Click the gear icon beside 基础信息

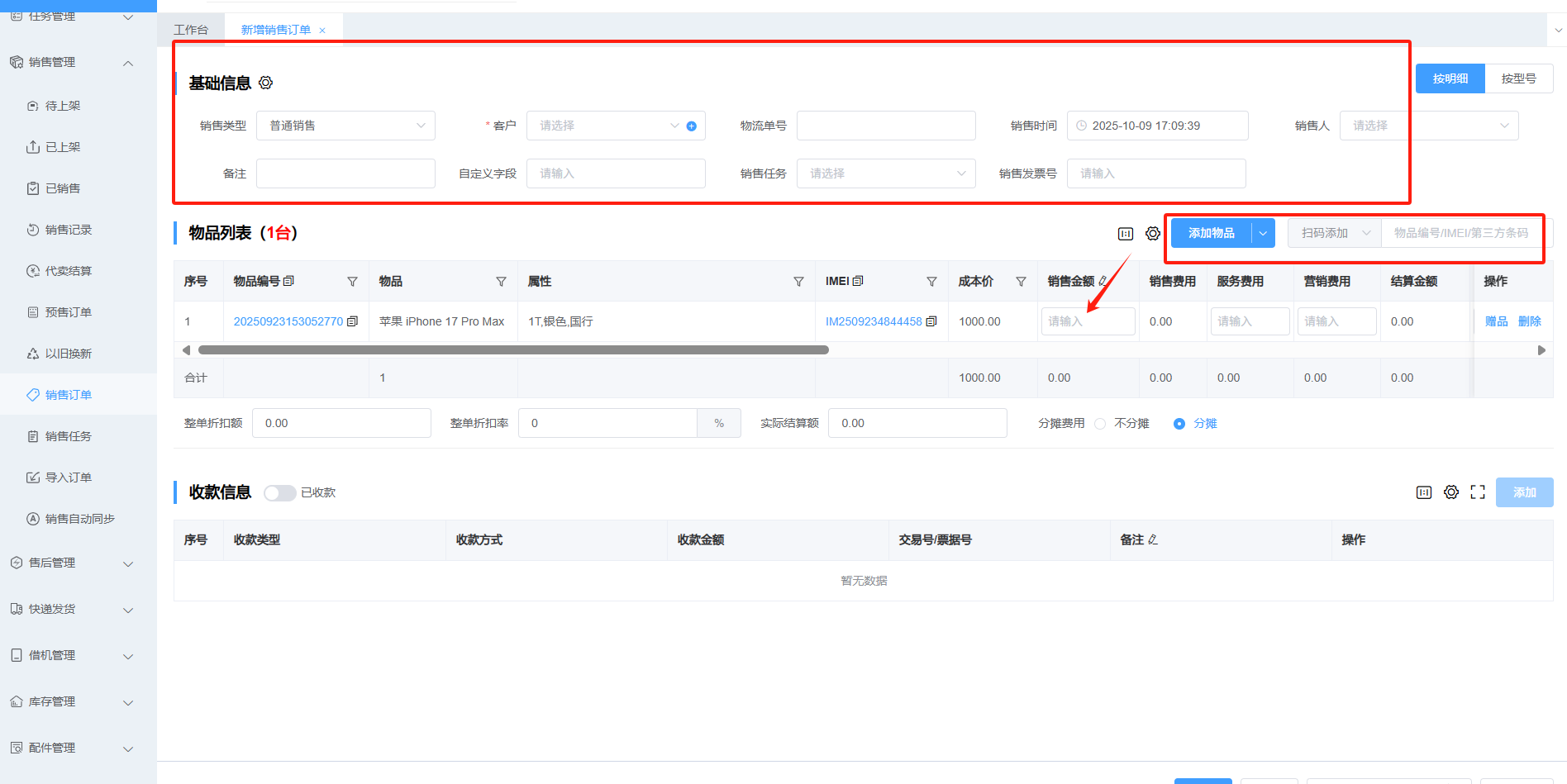(265, 83)
